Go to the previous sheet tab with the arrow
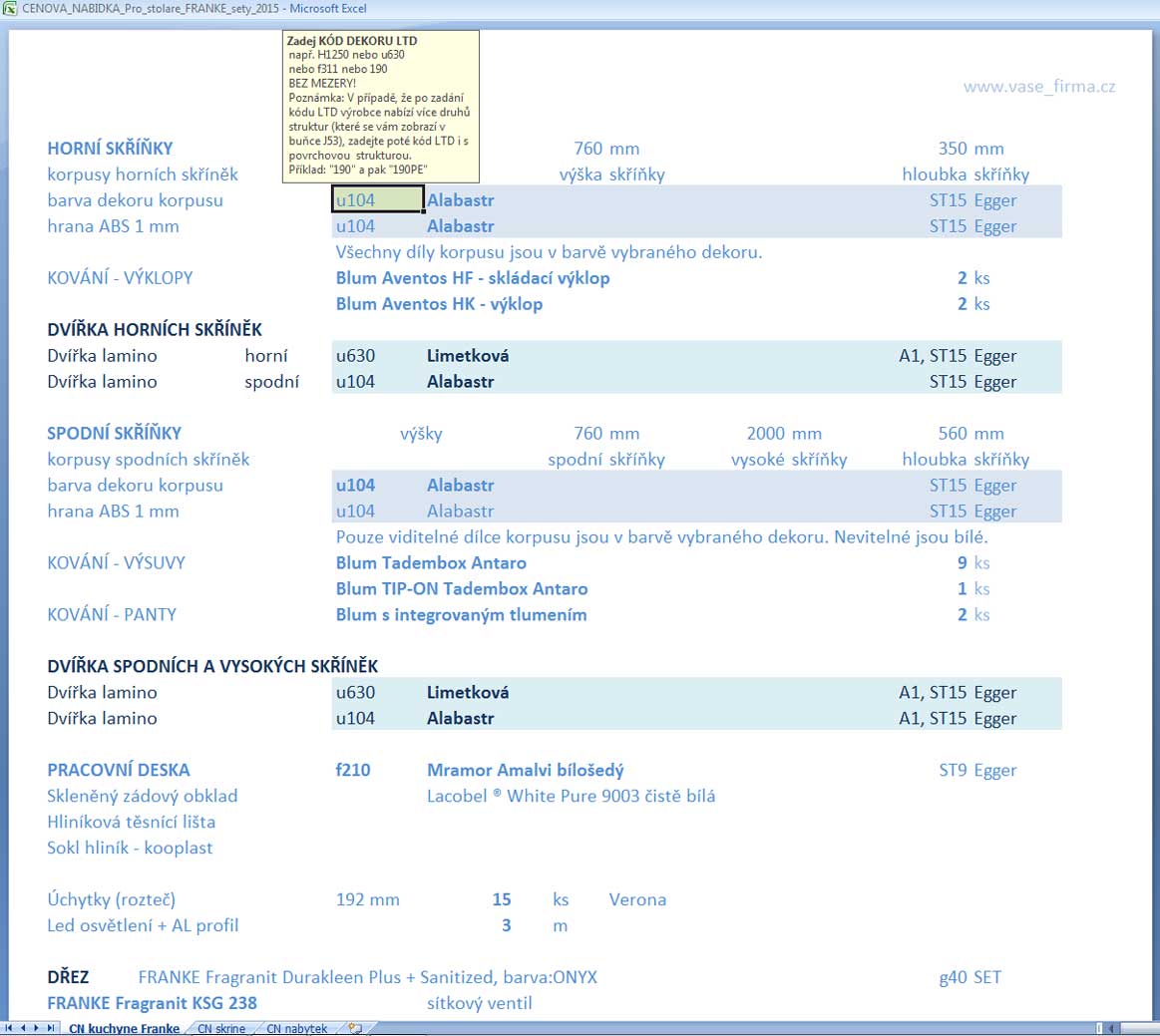Viewport: 1160px width, 1036px height. (x=23, y=1028)
